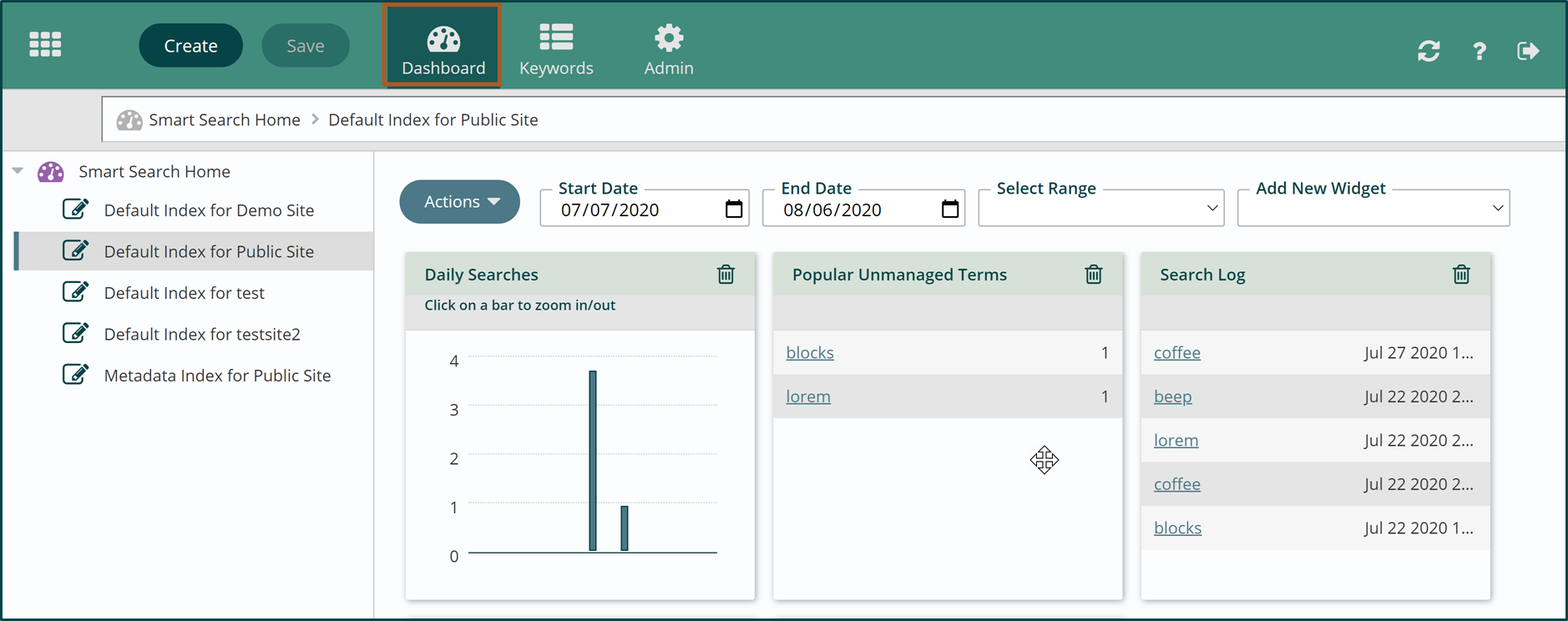The height and width of the screenshot is (621, 1568).
Task: Select Metadata Index for Public Site
Action: pos(217,376)
